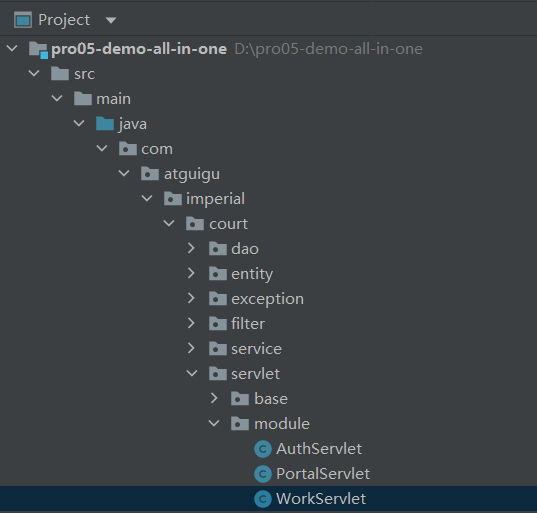Click the exception package folder icon
Viewport: 537px width, 513px height.
(218, 299)
